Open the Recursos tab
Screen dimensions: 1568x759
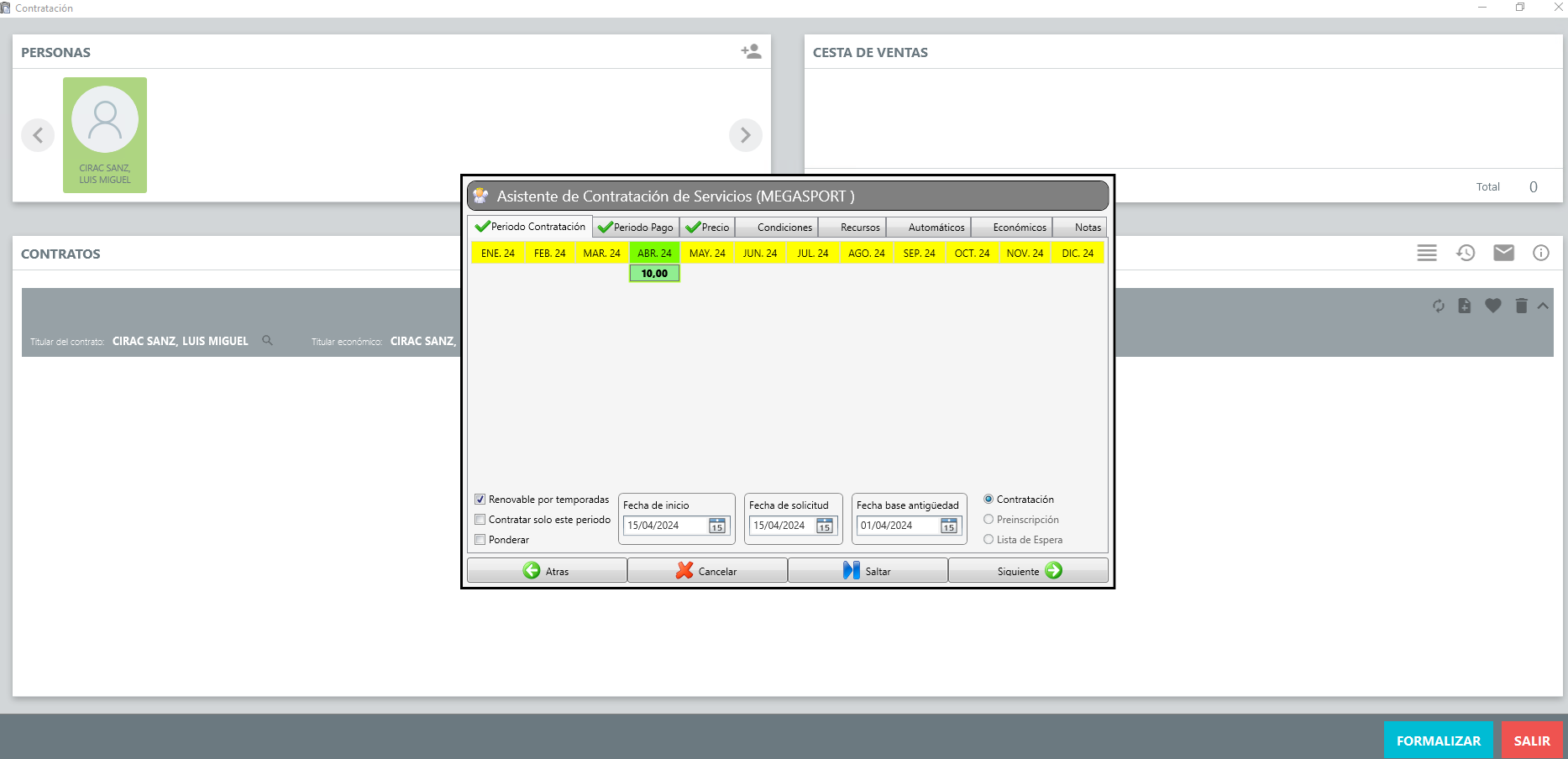coord(852,228)
